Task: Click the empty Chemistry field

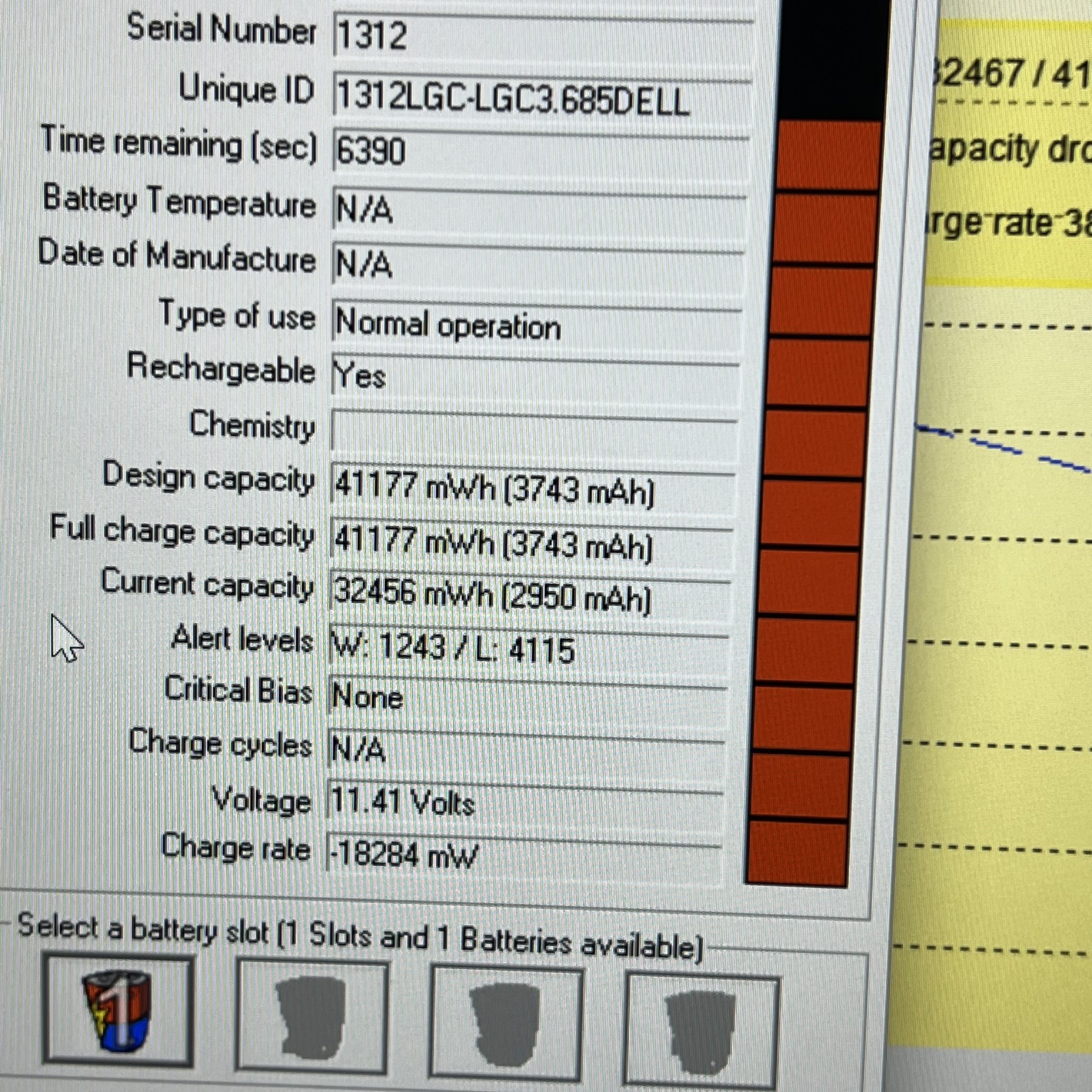Action: point(533,432)
